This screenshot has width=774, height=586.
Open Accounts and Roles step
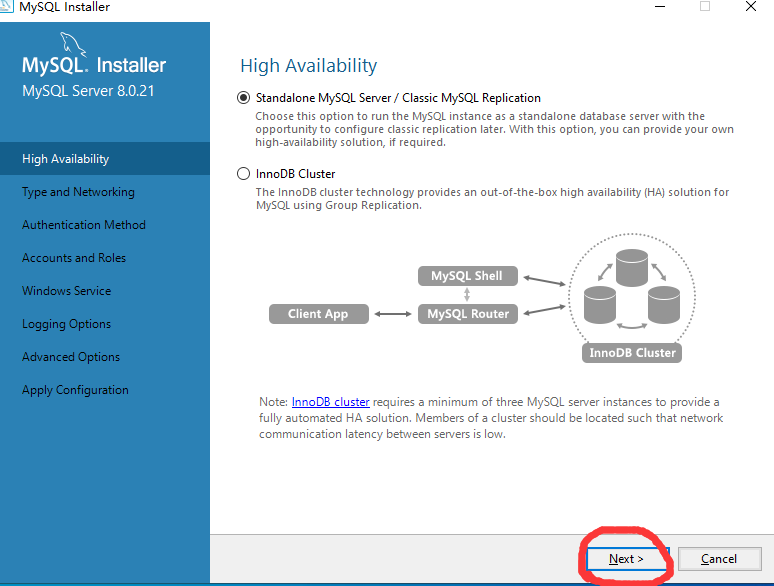pyautogui.click(x=74, y=258)
